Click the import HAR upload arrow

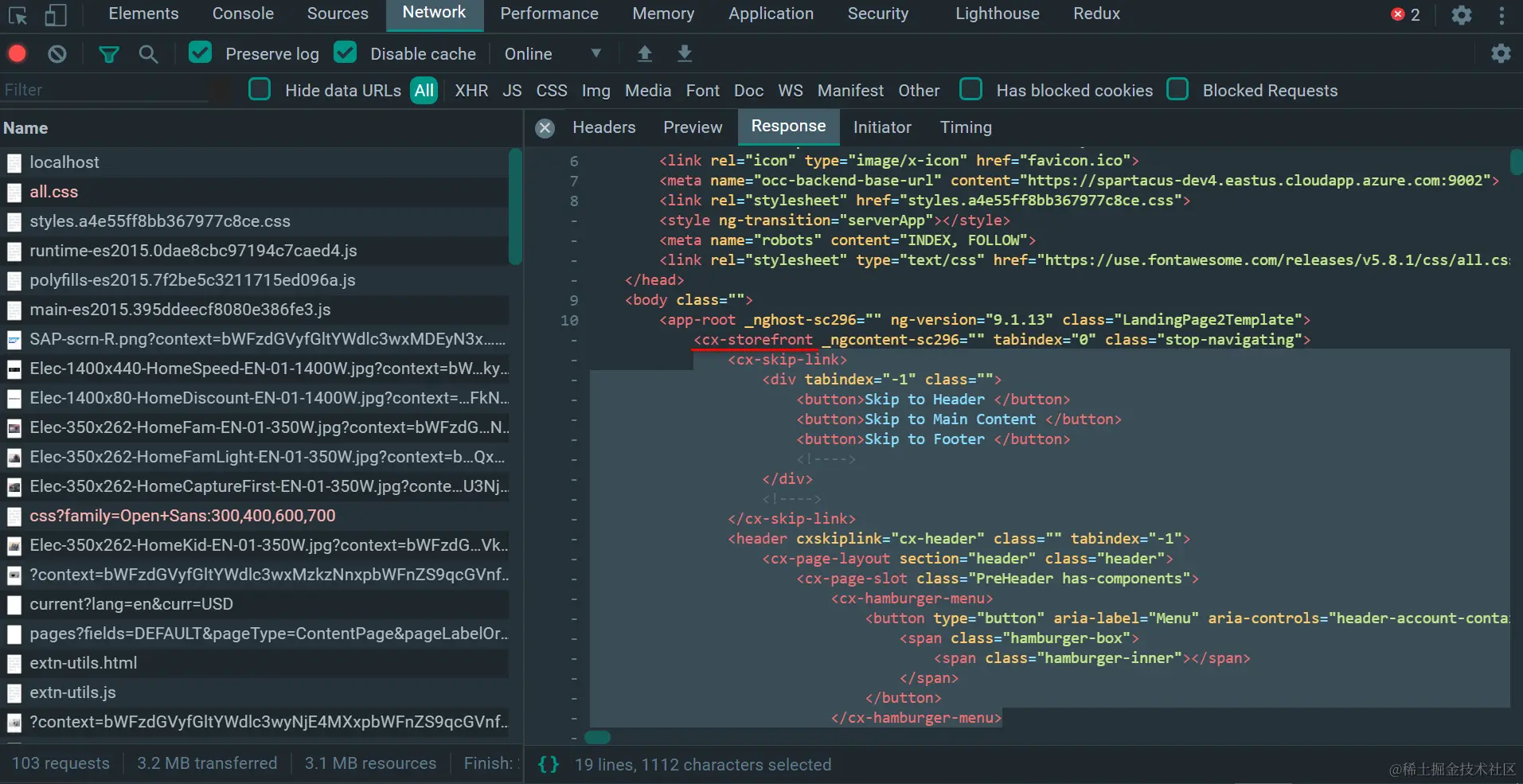click(645, 53)
